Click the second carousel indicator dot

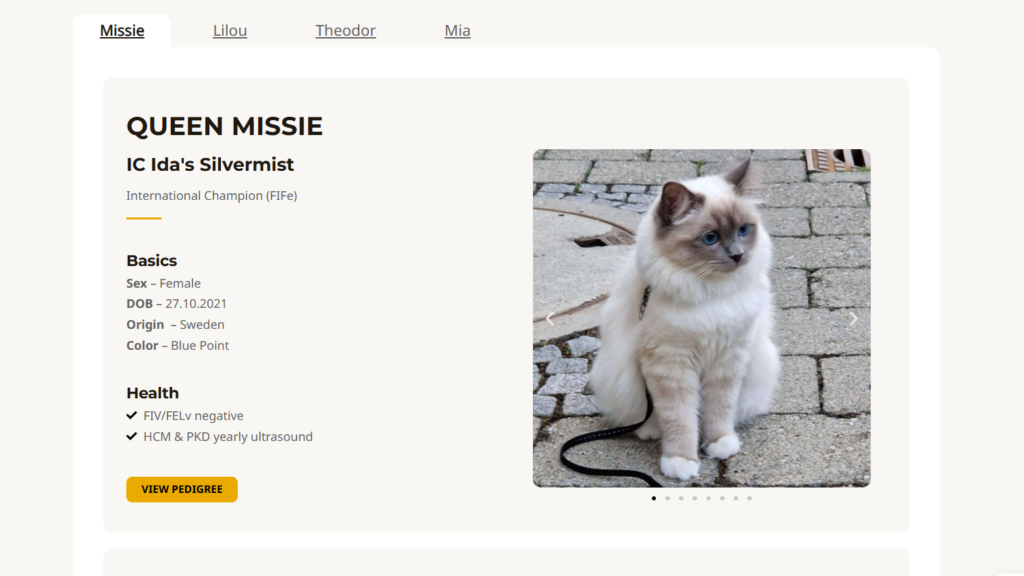[x=667, y=497]
